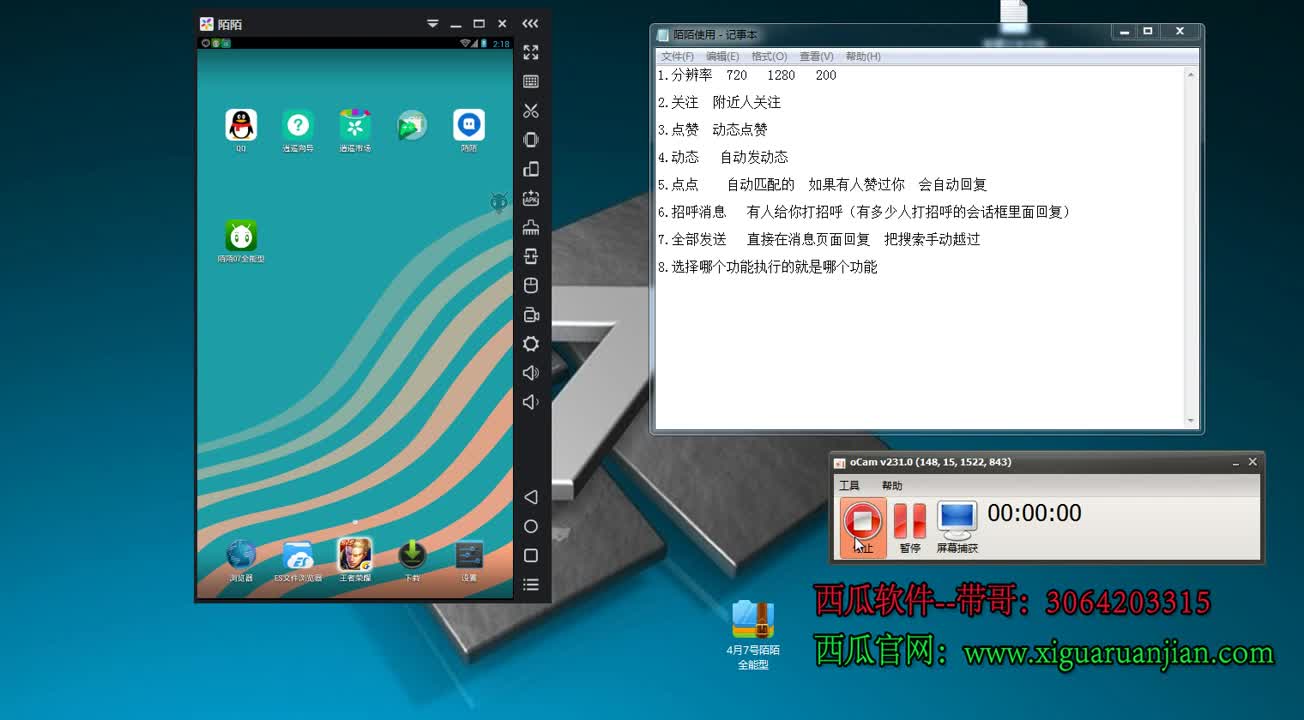Open the emulator keyboard mapping icon
Image resolution: width=1304 pixels, height=720 pixels.
coord(531,81)
